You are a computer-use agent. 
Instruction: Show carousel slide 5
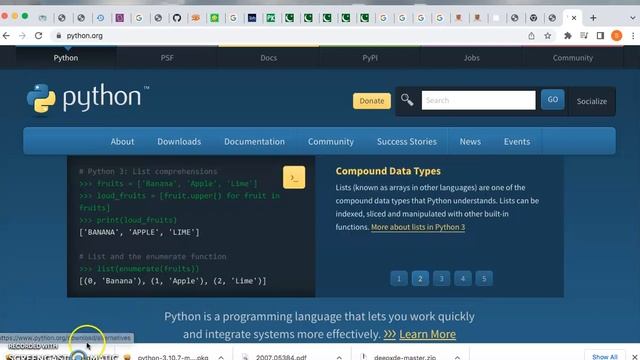(x=484, y=279)
